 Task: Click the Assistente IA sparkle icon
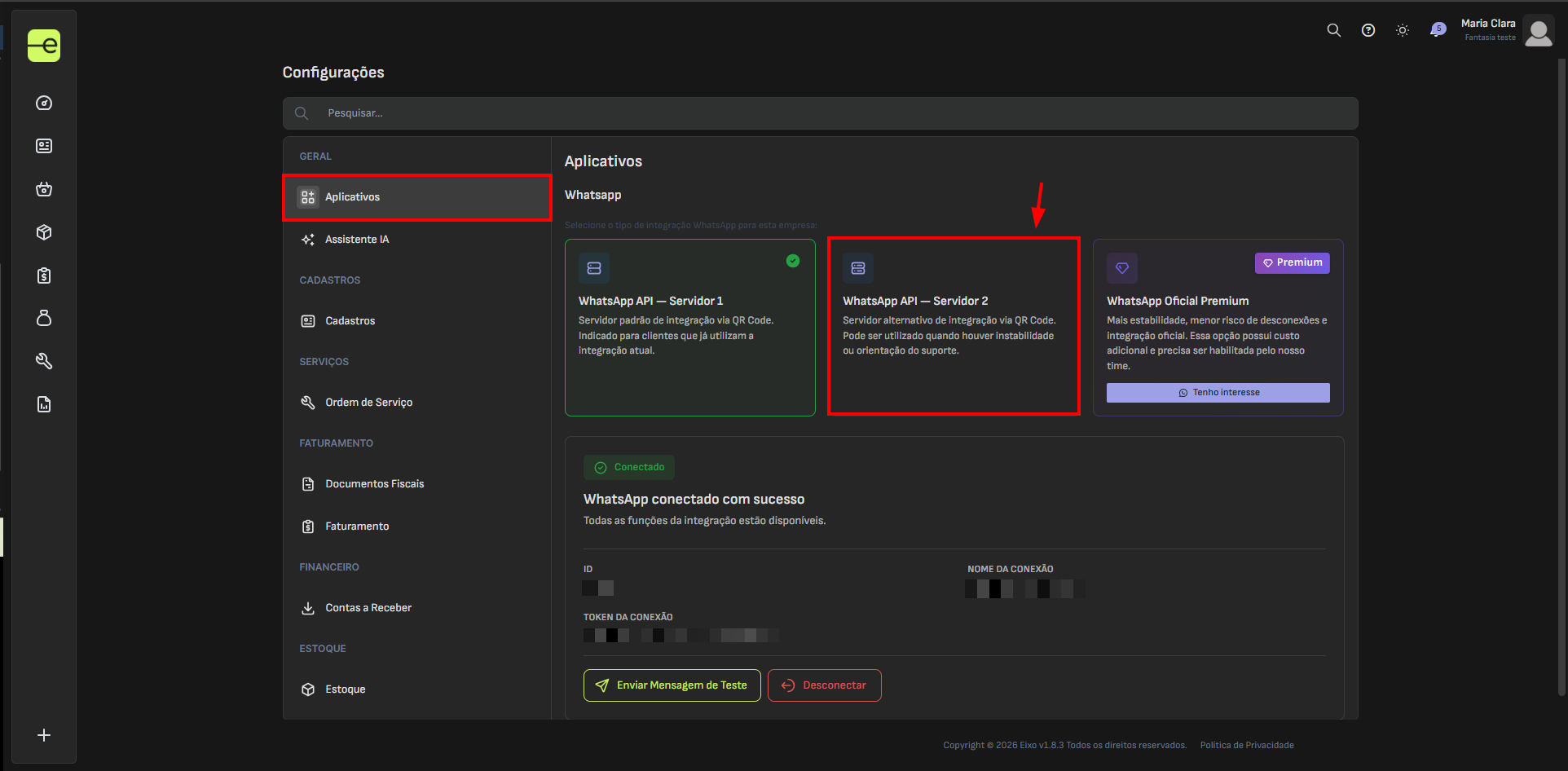click(x=308, y=240)
